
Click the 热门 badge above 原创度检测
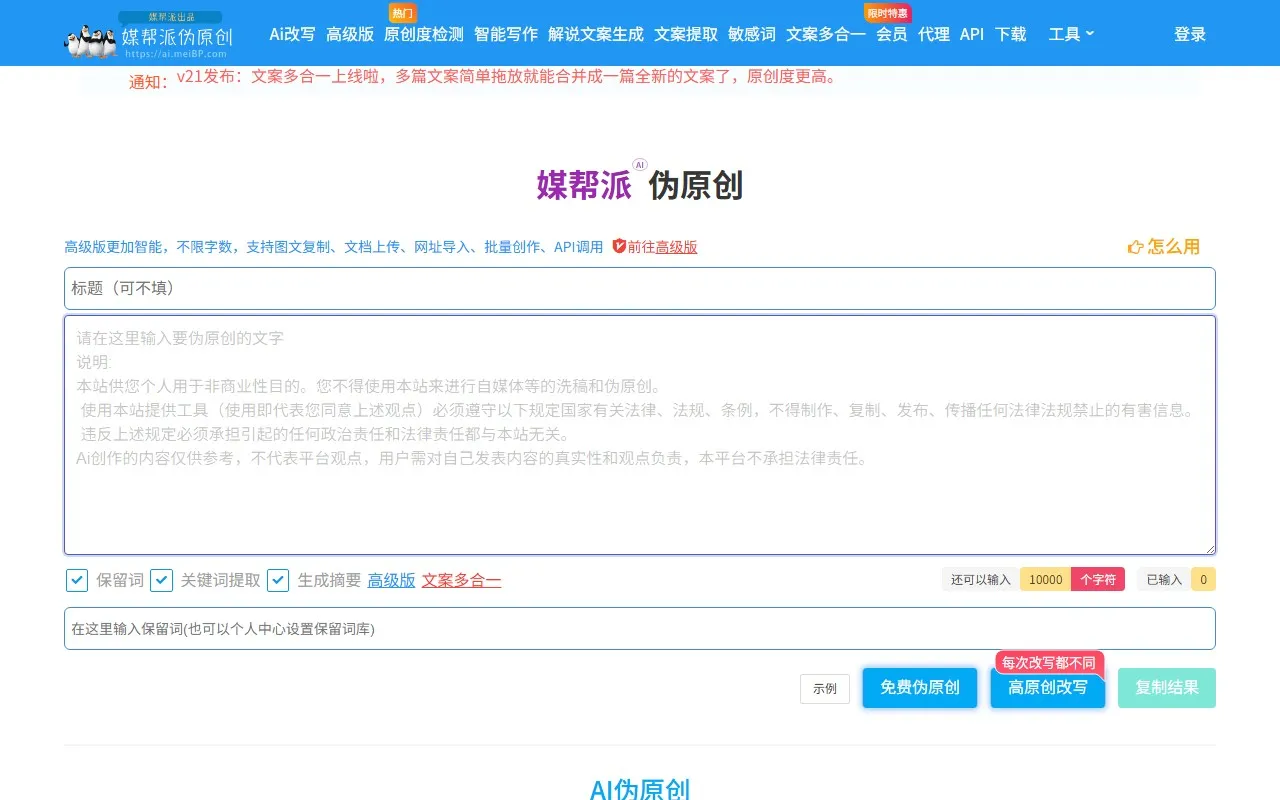(x=402, y=13)
